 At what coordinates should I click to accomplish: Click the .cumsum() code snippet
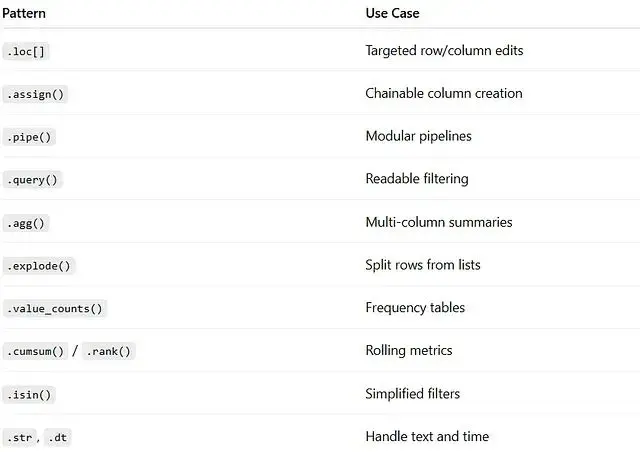pyautogui.click(x=36, y=351)
